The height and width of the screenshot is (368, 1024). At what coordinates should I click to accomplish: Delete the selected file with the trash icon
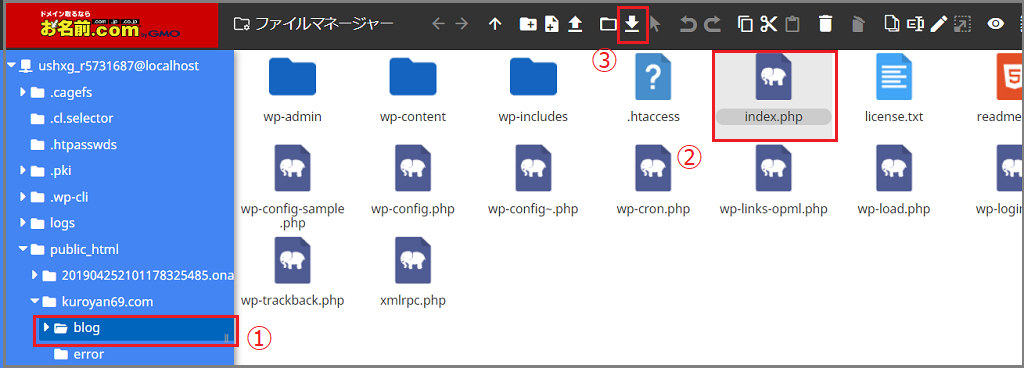click(x=825, y=24)
